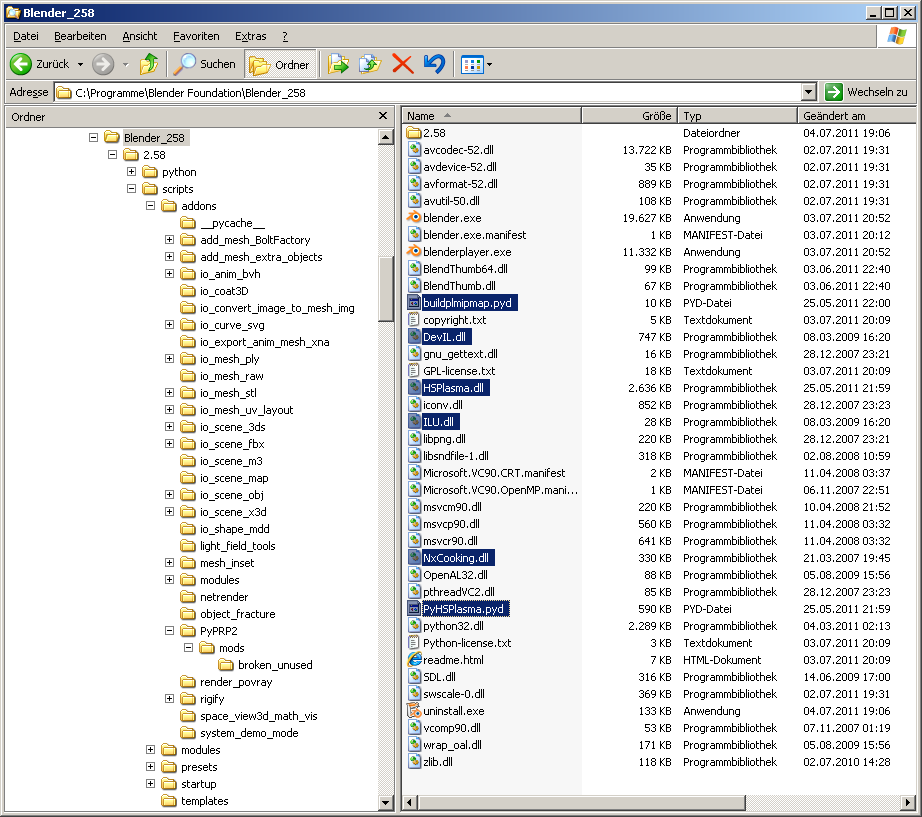Collapse the PyPRP2 tree node
Image resolution: width=922 pixels, height=817 pixels.
[x=169, y=631]
